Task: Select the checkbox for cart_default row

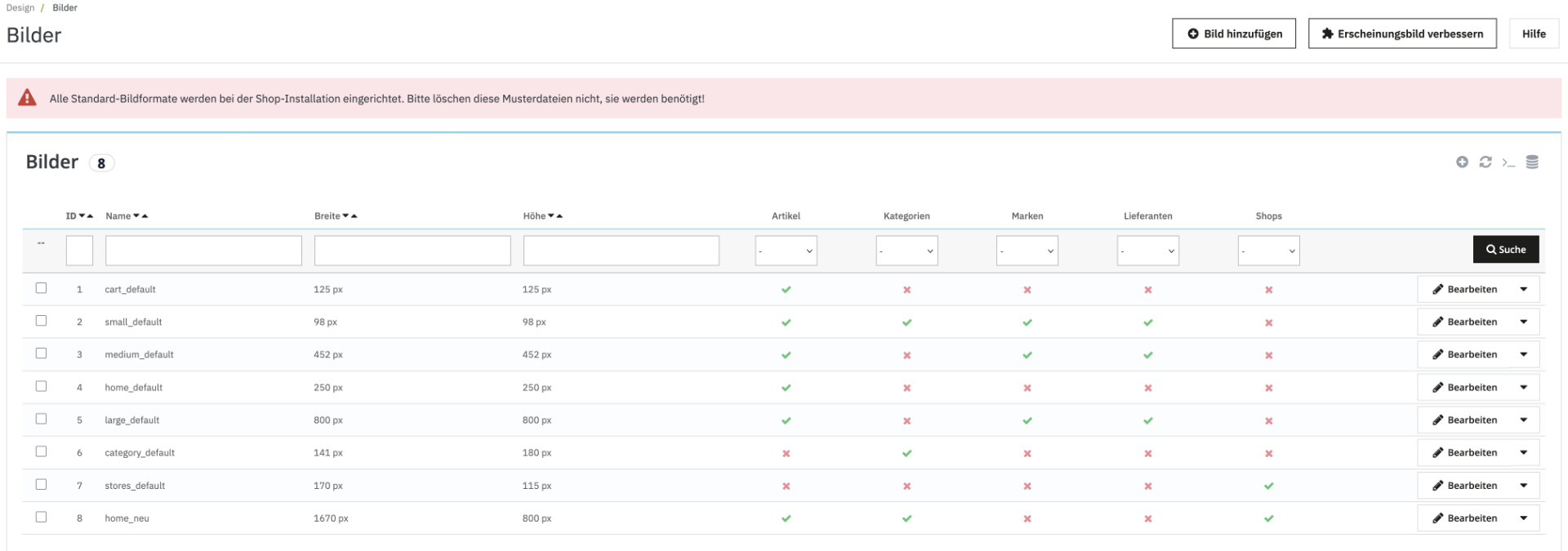Action: pyautogui.click(x=41, y=288)
